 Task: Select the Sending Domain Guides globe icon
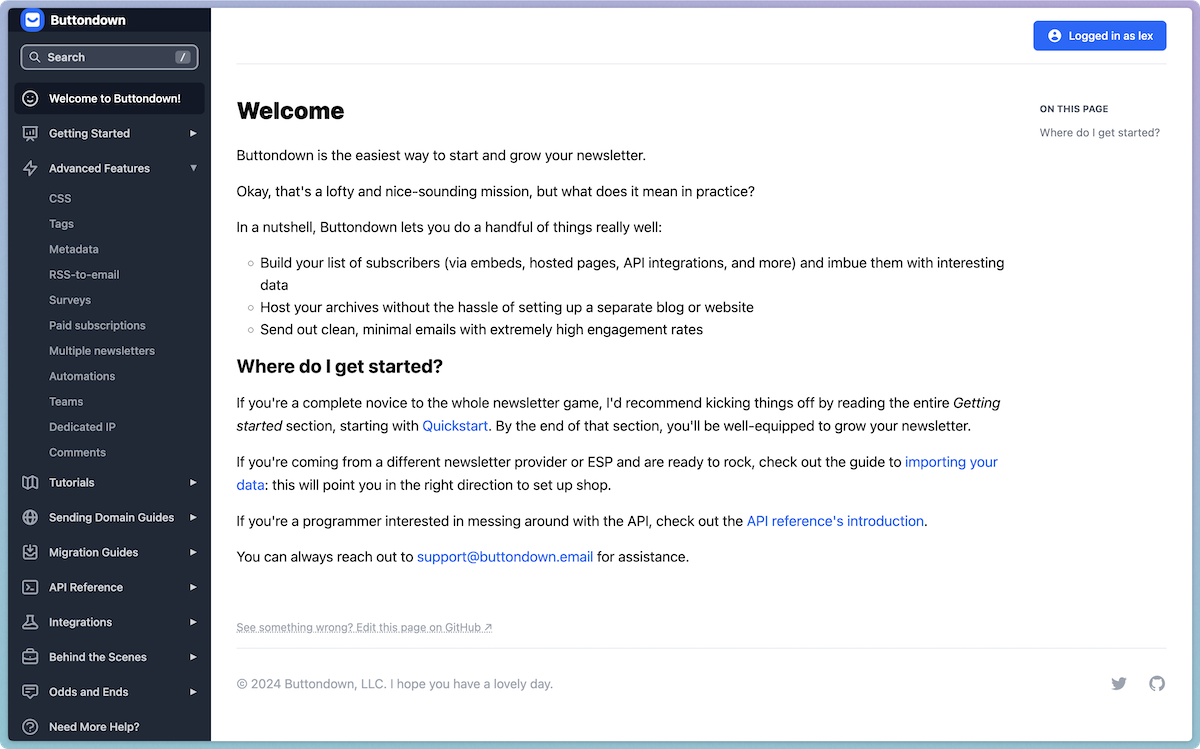tap(30, 517)
